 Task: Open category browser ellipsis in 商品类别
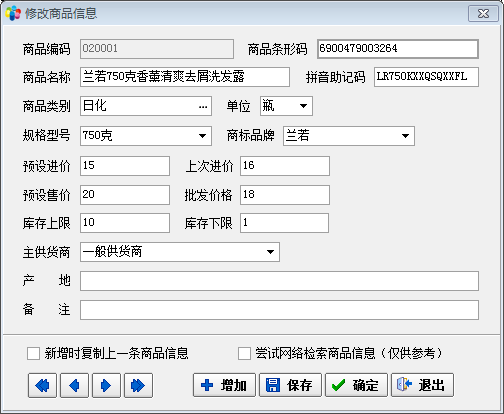pos(203,107)
